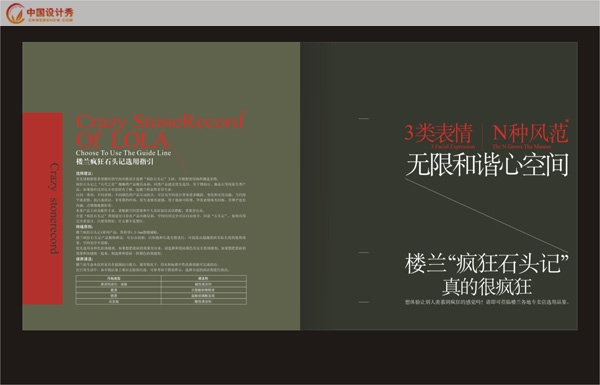Click the red 3类表情 heading
Viewport: 600px width, 385px height.
(x=439, y=133)
